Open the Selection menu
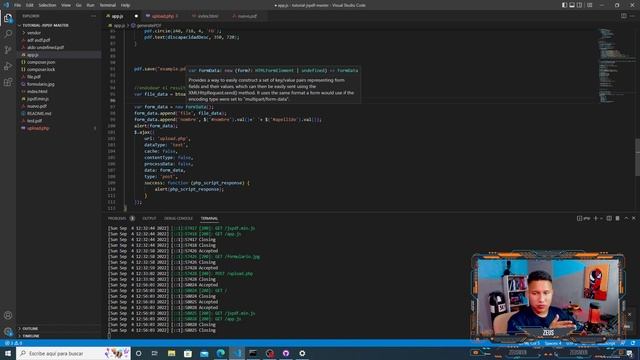This screenshot has height=360, width=640. coord(47,5)
